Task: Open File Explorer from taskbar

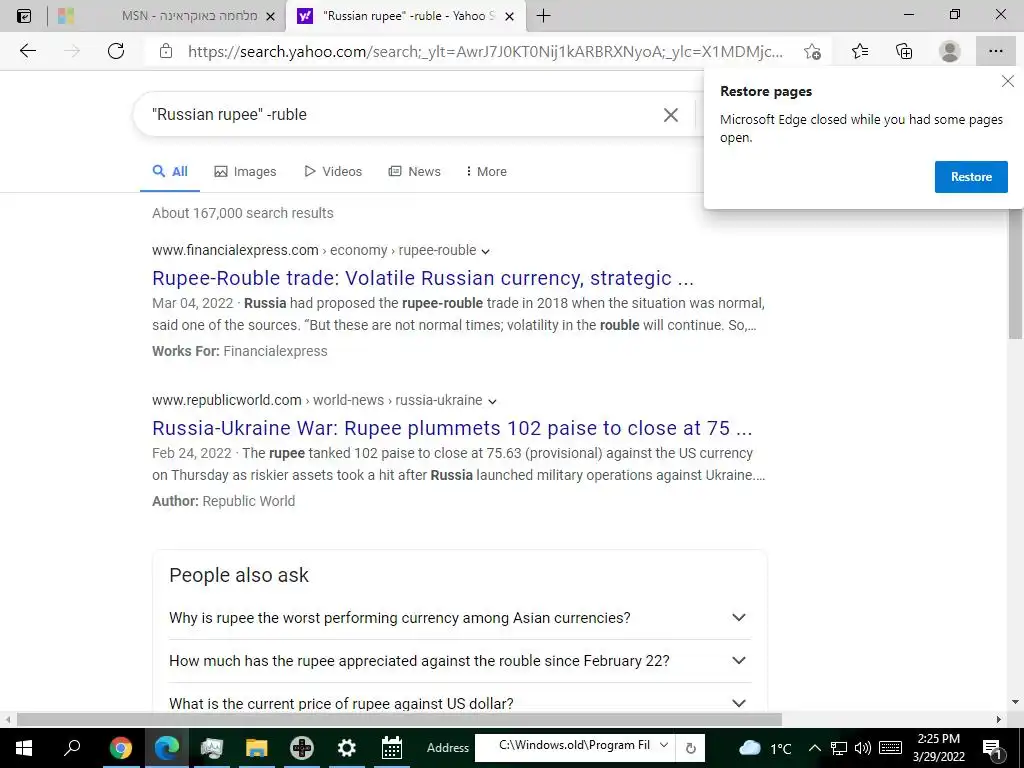Action: pyautogui.click(x=257, y=748)
